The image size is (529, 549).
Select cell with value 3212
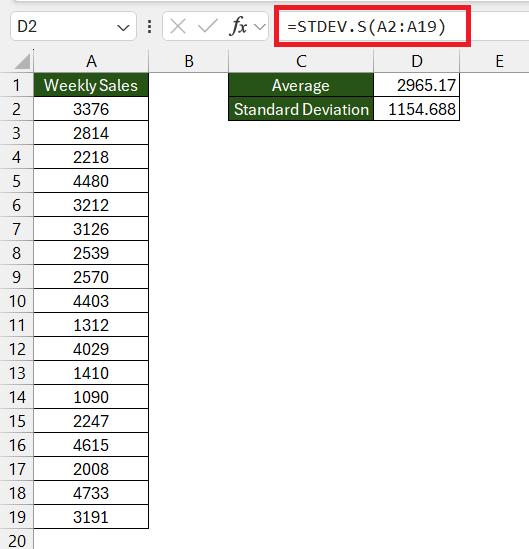91,205
